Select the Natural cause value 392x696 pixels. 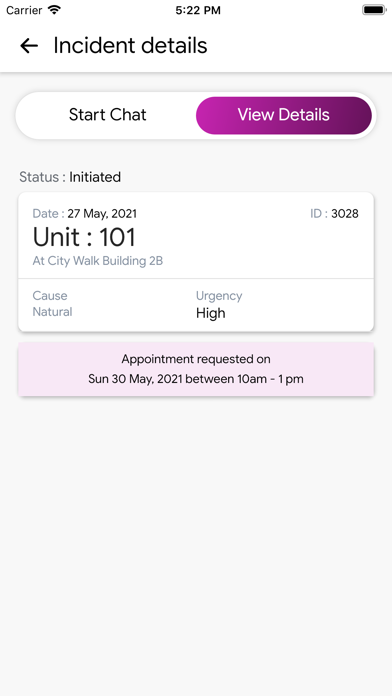pyautogui.click(x=52, y=312)
